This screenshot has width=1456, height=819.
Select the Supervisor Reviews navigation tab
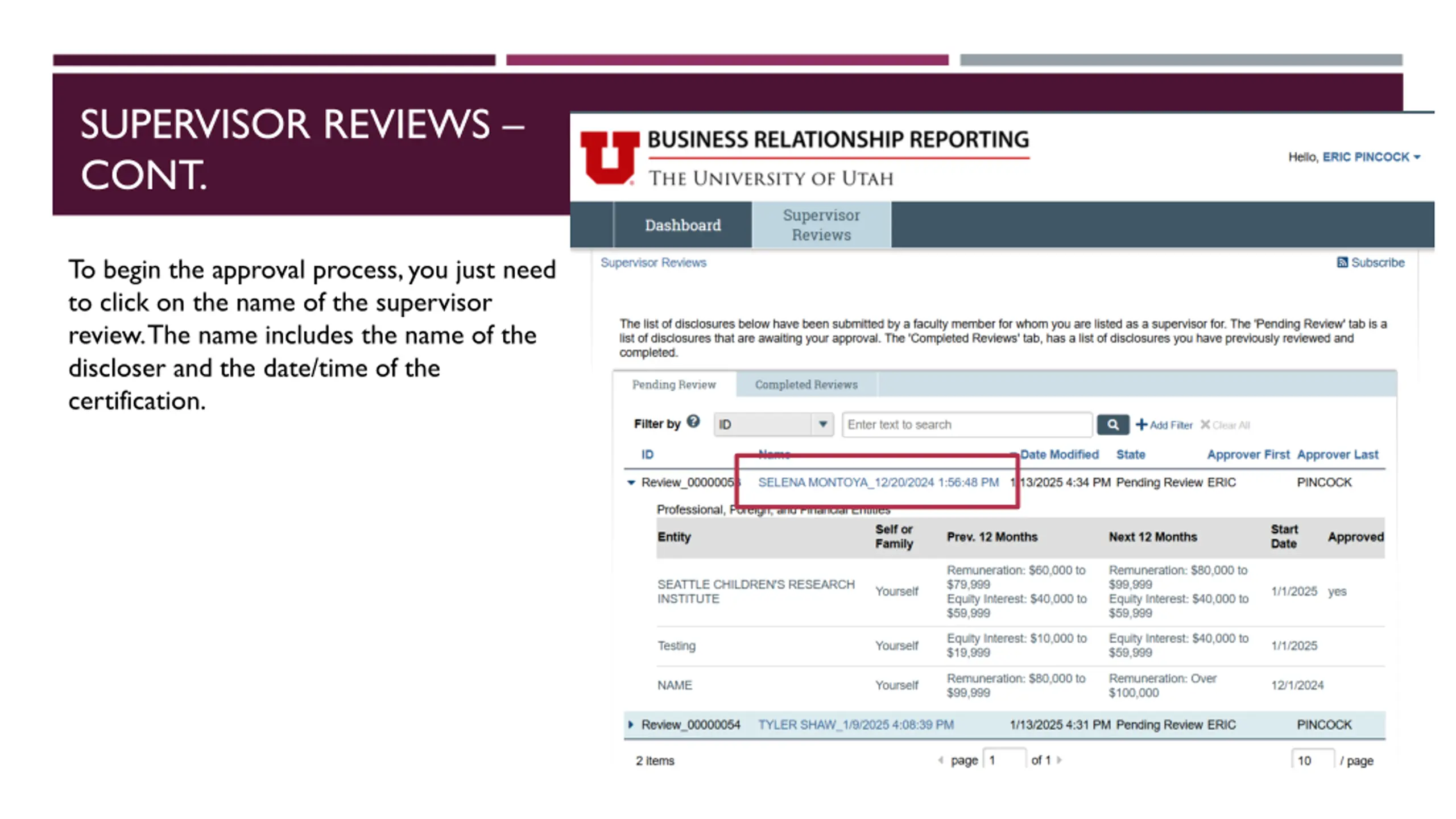click(x=821, y=225)
